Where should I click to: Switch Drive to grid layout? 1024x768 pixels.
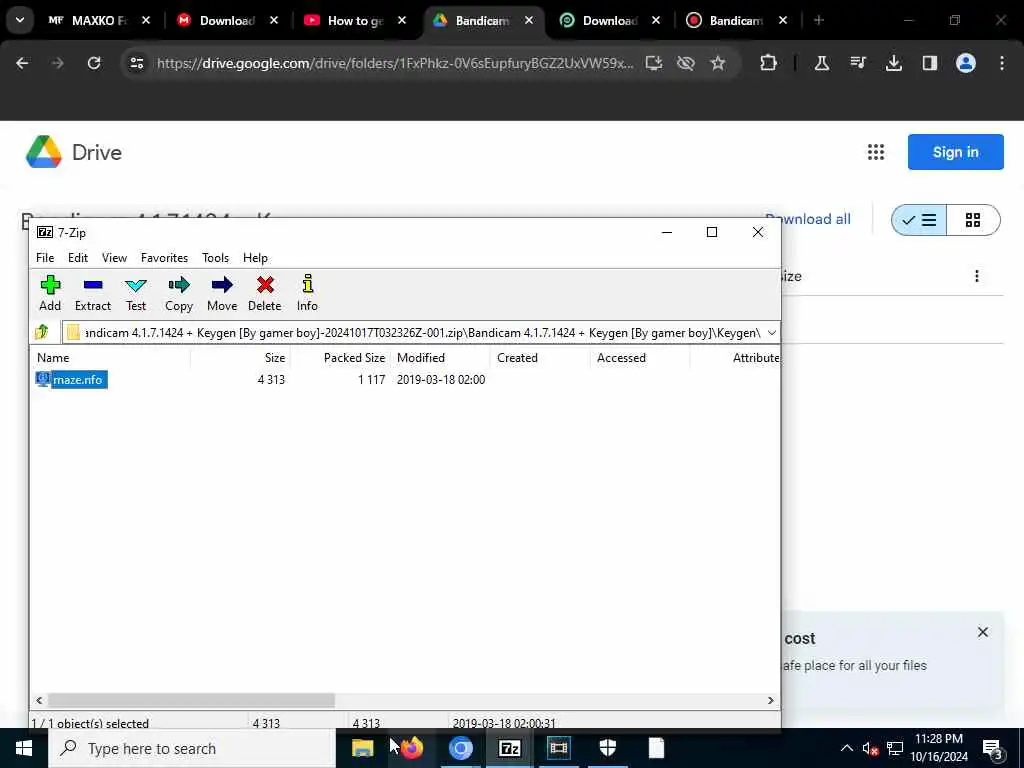coord(973,220)
